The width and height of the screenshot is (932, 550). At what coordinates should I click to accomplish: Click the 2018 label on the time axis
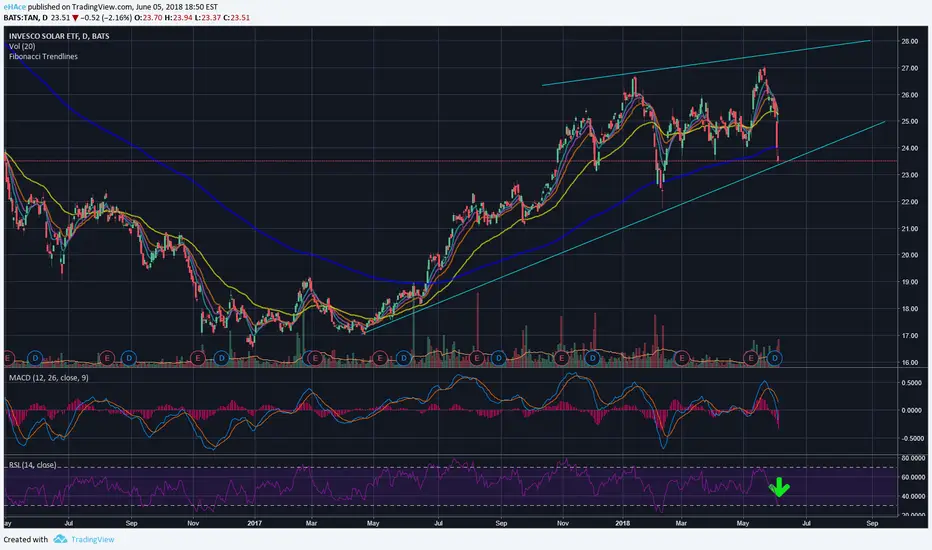tap(622, 524)
